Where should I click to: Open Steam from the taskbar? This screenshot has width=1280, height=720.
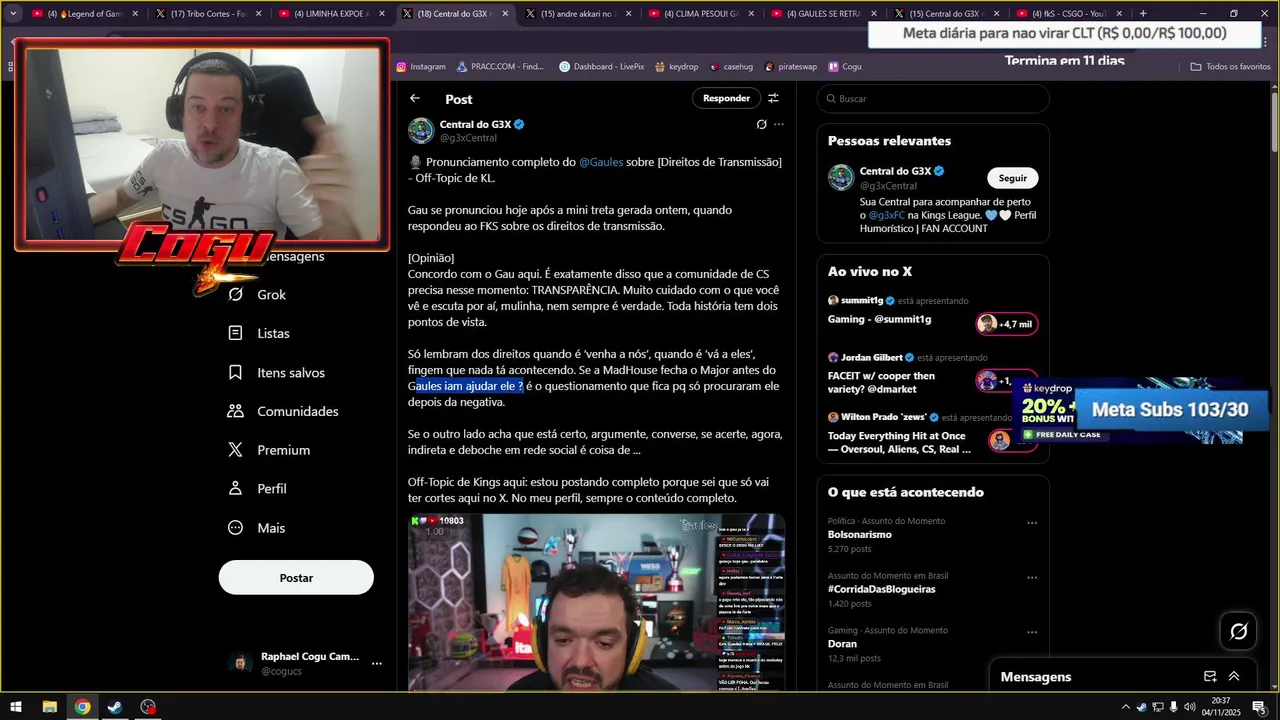coord(115,707)
